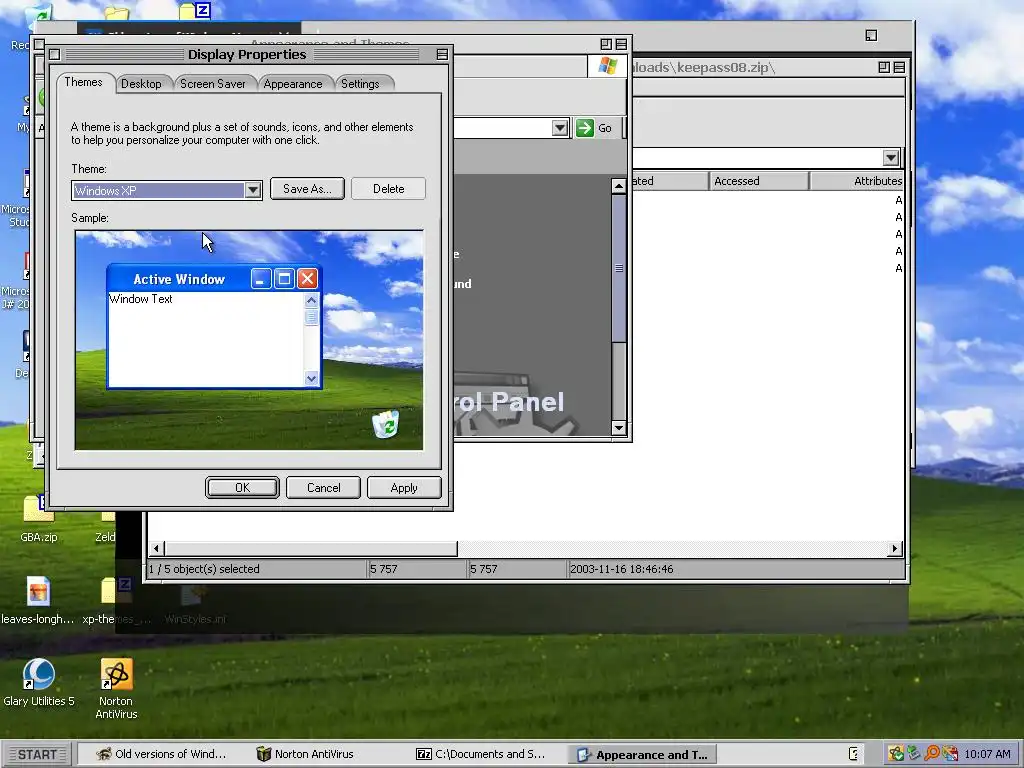
Task: Click the Display Properties close box at title left
Action: 55,55
